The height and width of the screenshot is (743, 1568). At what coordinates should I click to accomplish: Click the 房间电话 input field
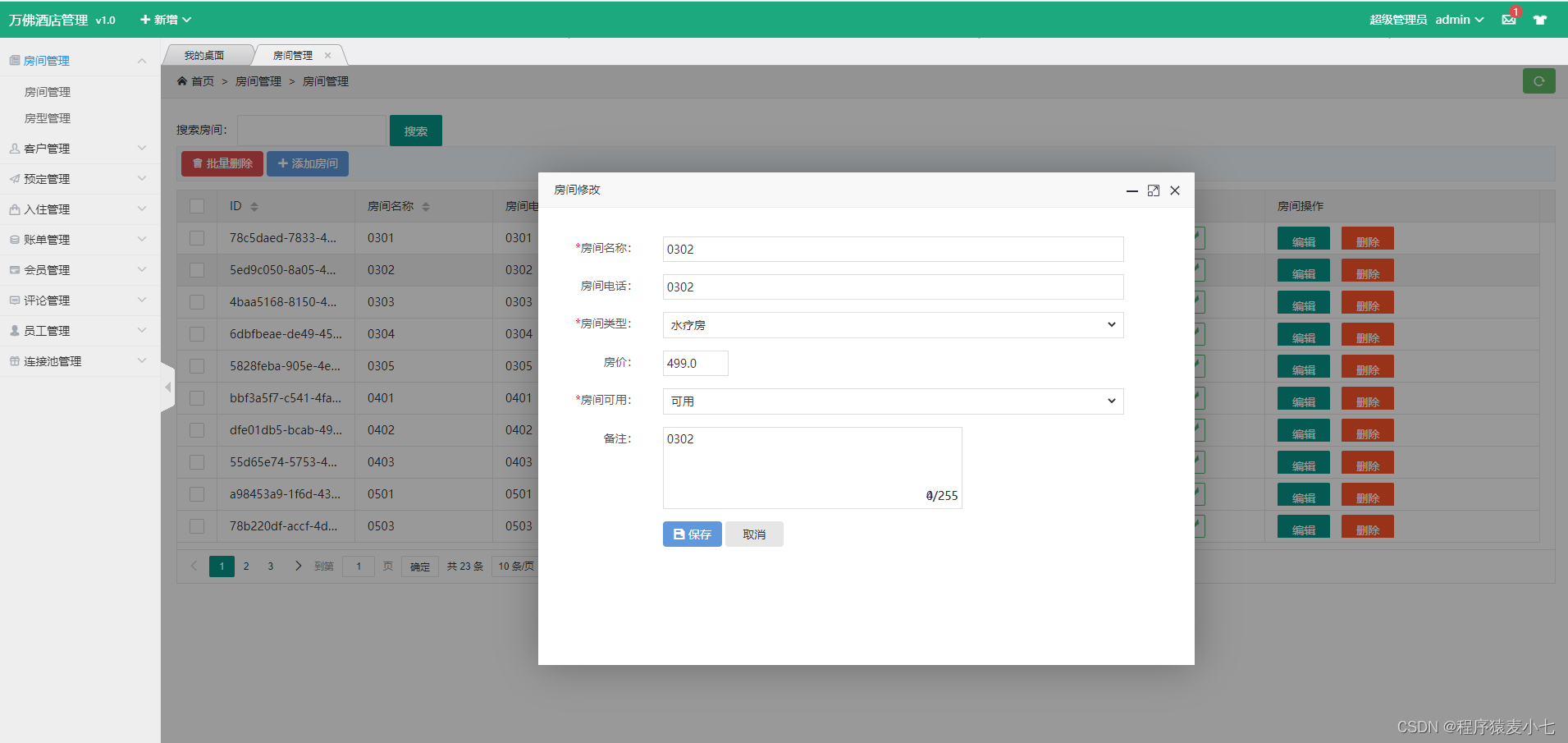pyautogui.click(x=893, y=287)
